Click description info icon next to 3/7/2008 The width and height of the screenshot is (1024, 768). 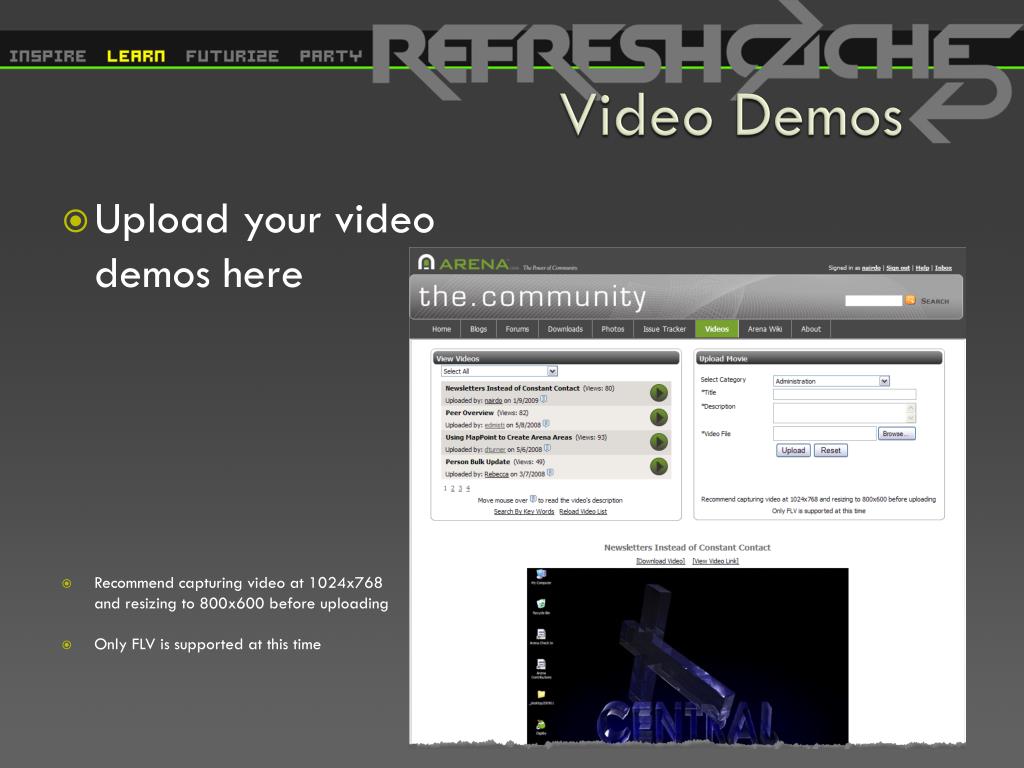click(x=551, y=473)
